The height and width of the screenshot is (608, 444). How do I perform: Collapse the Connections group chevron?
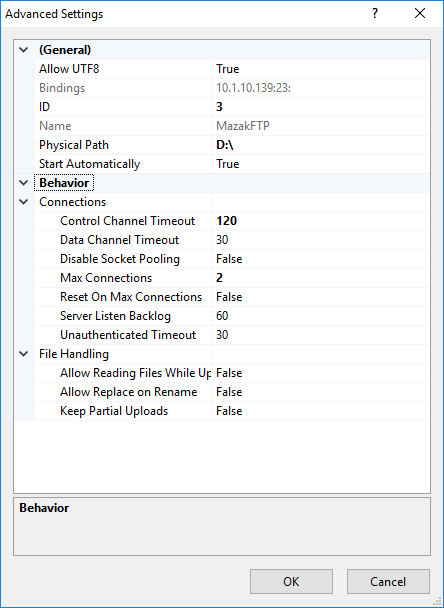tap(24, 202)
